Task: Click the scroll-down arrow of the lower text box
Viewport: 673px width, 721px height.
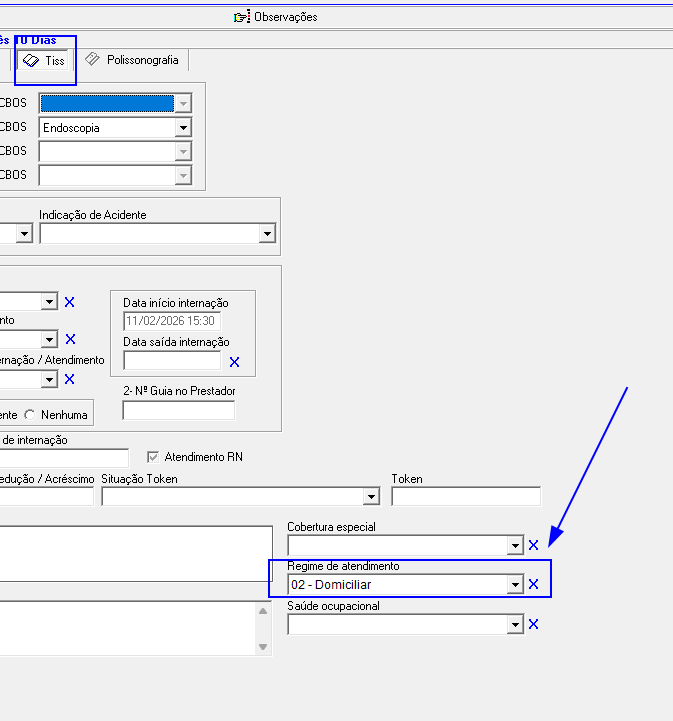Action: click(x=263, y=647)
